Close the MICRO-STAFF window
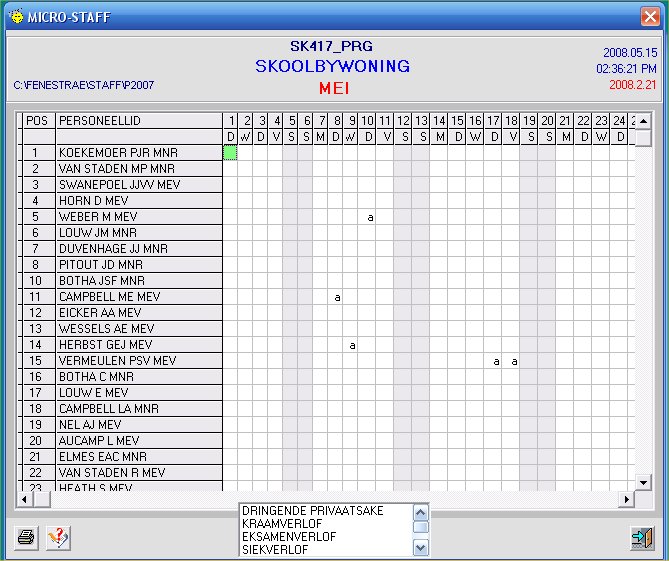The image size is (669, 561). (x=650, y=16)
